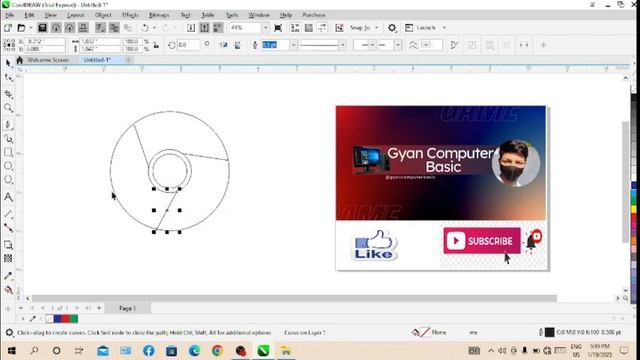
Task: Click the Full-screen preview icon
Action: click(278, 28)
